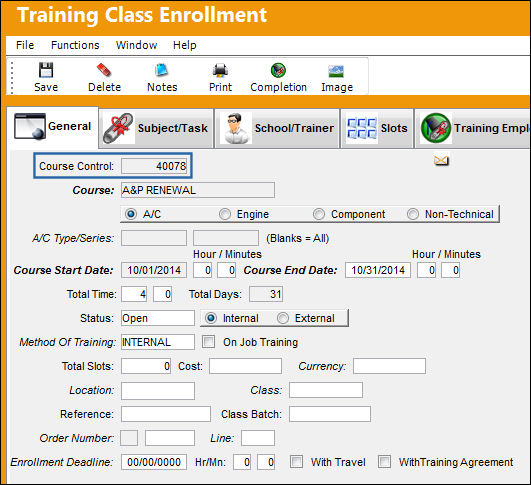Choose the External radio option
Viewport: 531px width, 485px height.
point(283,318)
